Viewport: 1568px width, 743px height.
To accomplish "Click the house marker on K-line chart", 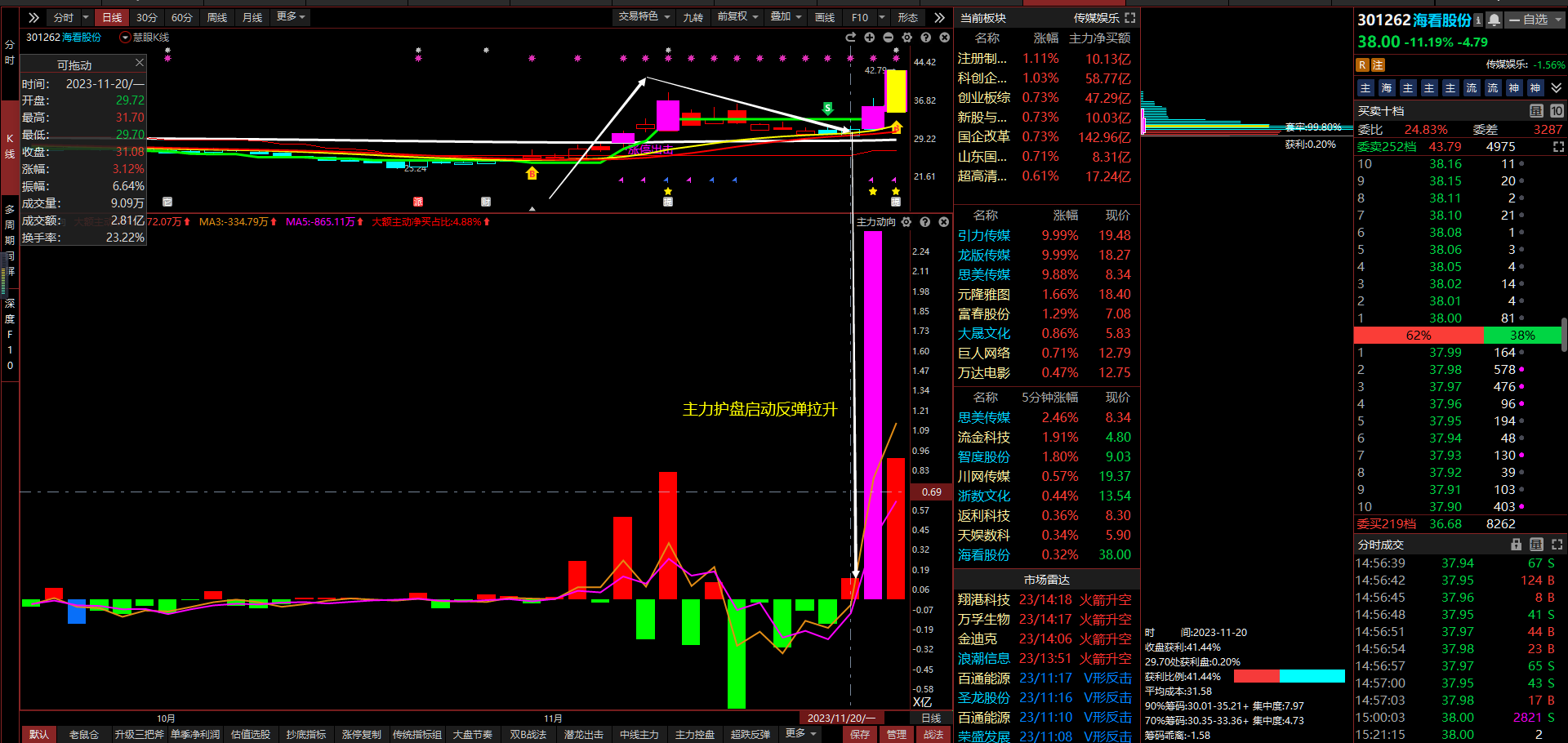I will 532,173.
